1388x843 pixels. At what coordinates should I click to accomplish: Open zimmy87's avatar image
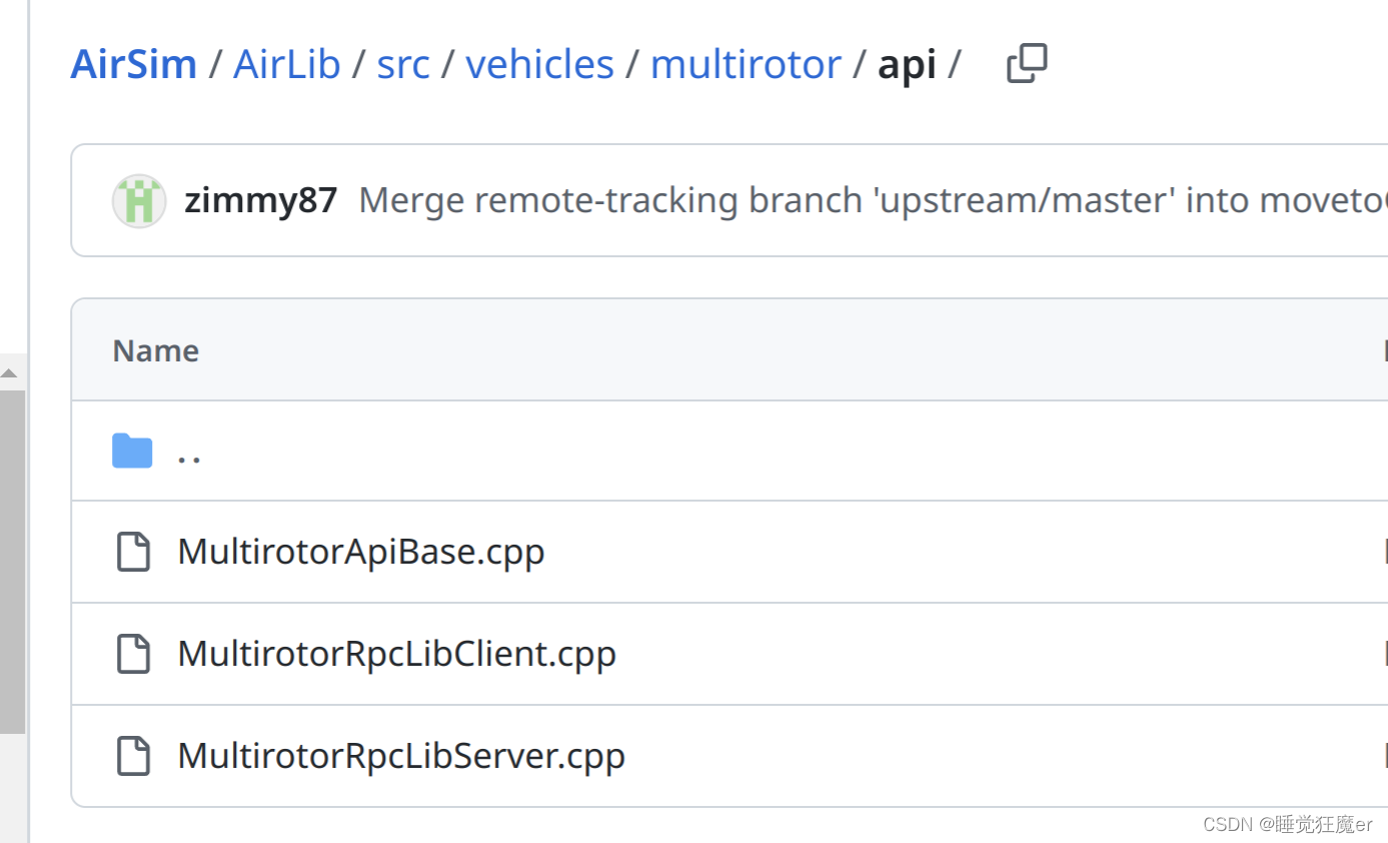[x=139, y=200]
